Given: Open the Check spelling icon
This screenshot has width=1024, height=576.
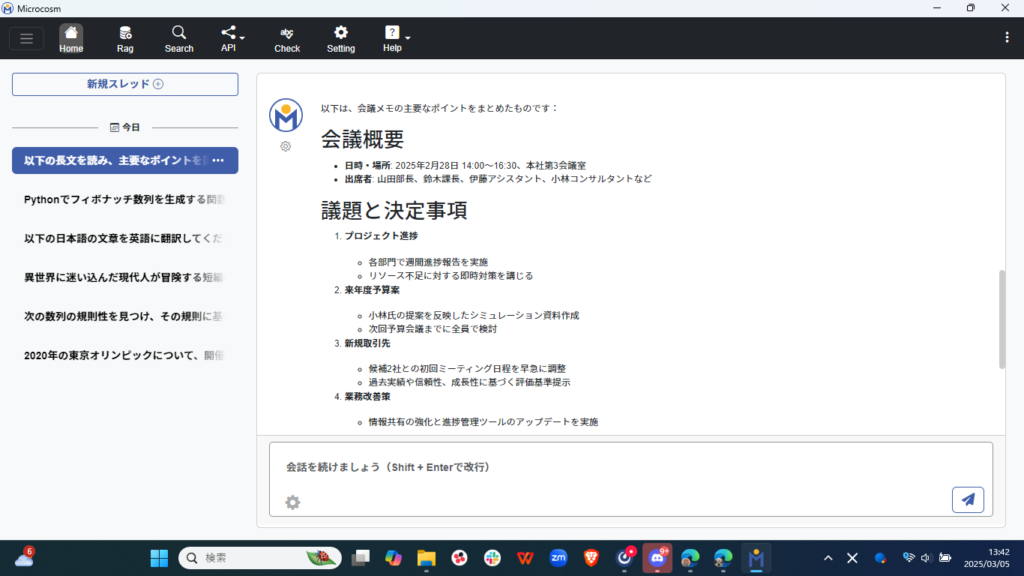Looking at the screenshot, I should tap(287, 38).
